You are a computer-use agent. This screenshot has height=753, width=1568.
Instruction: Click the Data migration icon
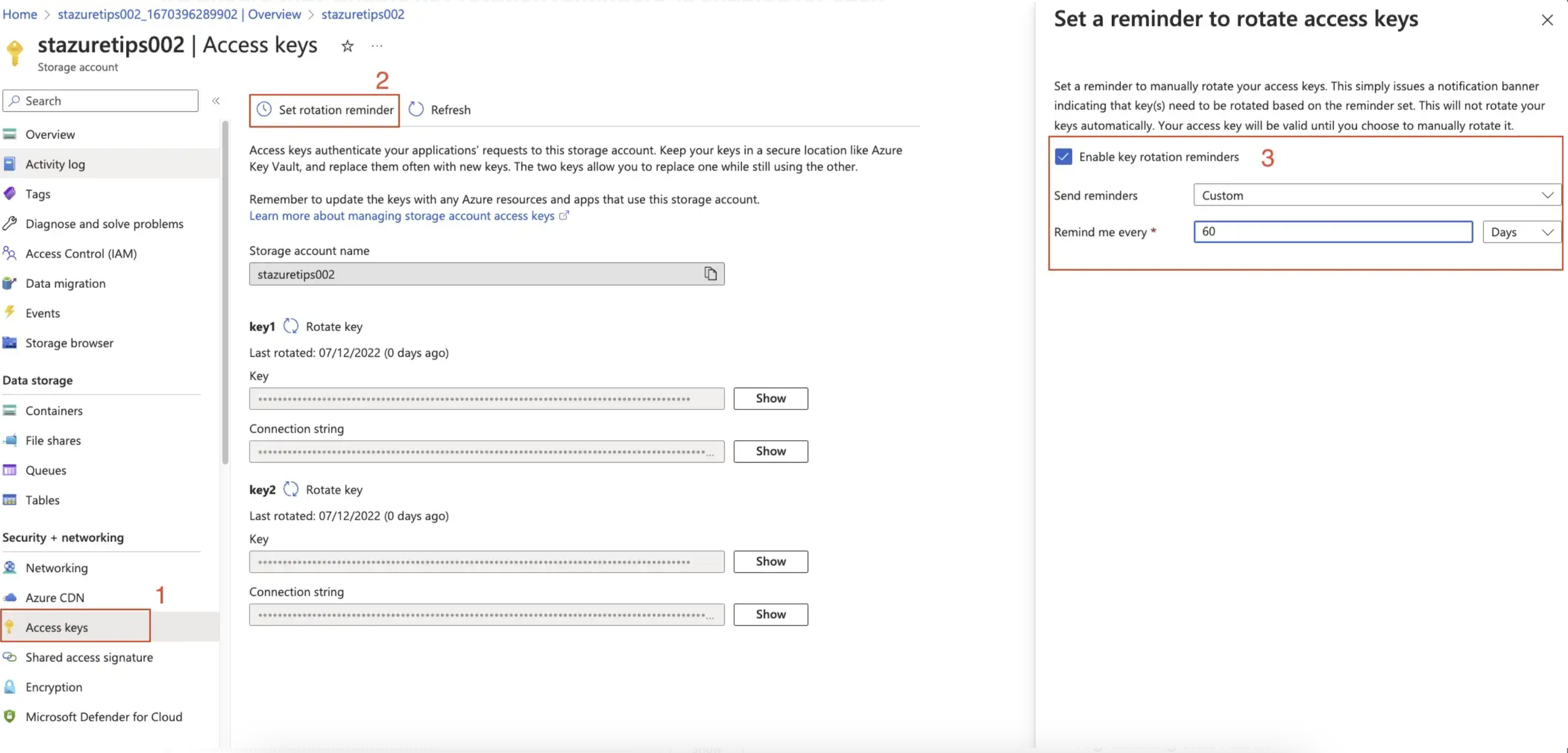(x=10, y=283)
